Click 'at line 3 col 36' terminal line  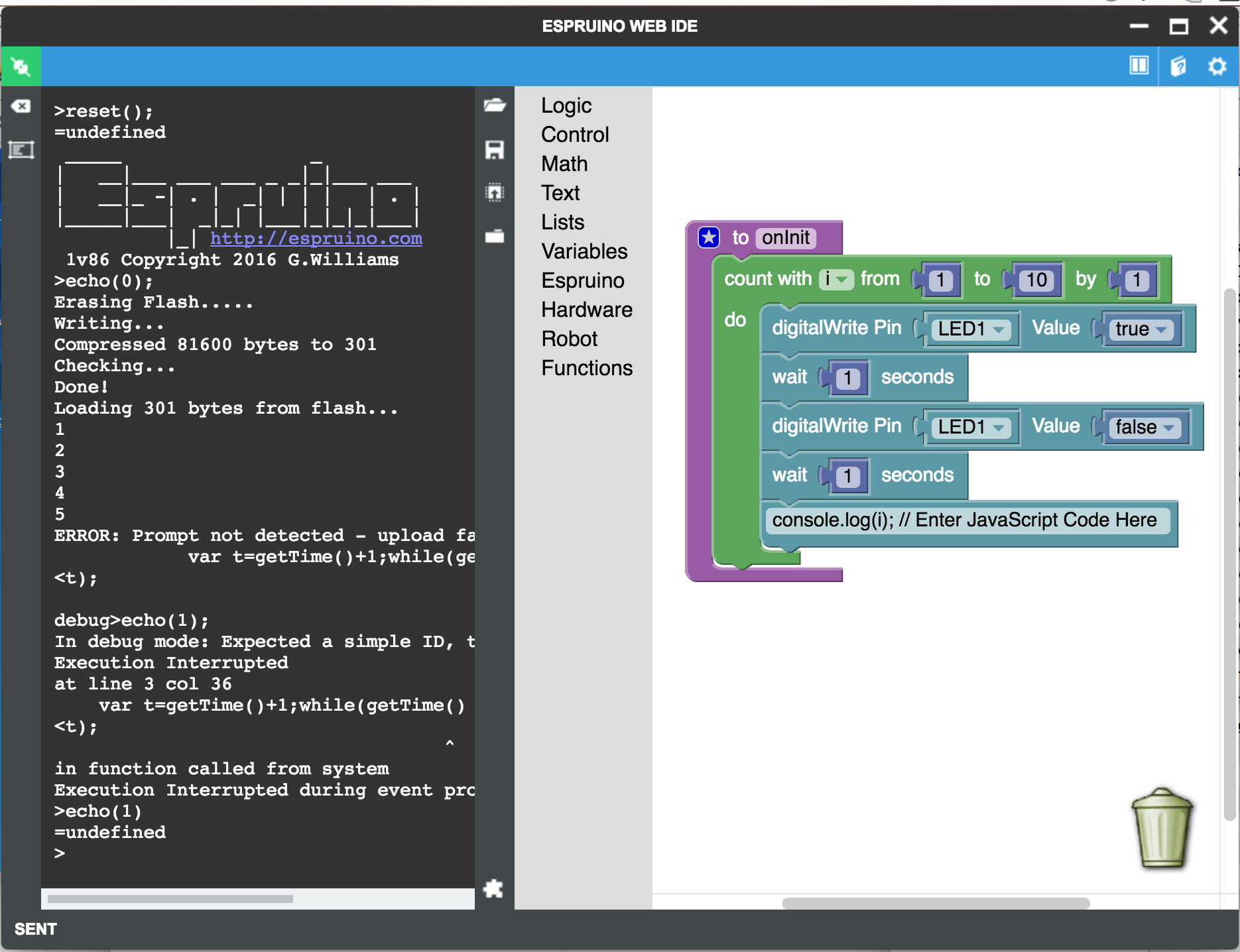tap(143, 684)
